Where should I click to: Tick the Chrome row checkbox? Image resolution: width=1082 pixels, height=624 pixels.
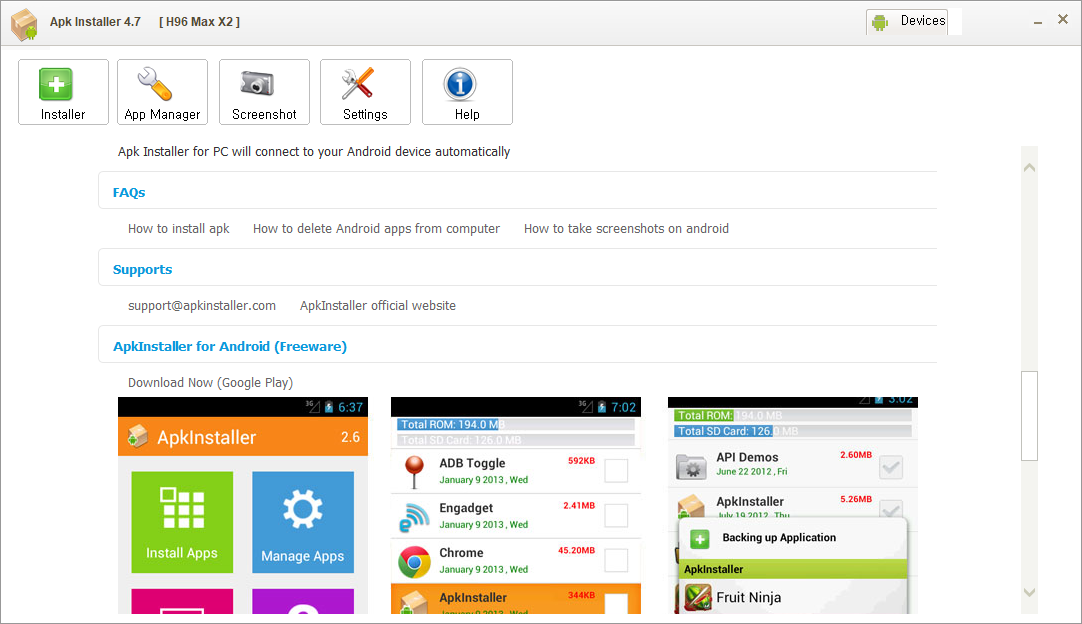pyautogui.click(x=616, y=560)
